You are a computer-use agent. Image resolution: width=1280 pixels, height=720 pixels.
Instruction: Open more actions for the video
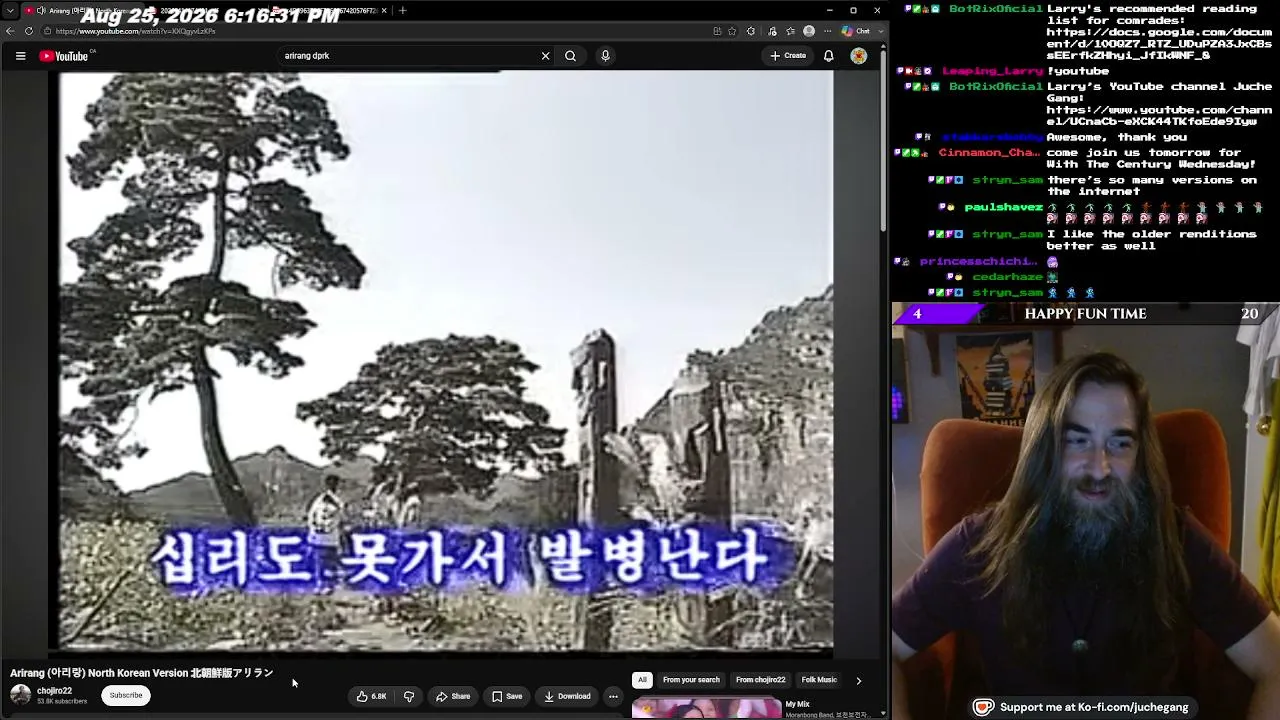pyautogui.click(x=613, y=696)
